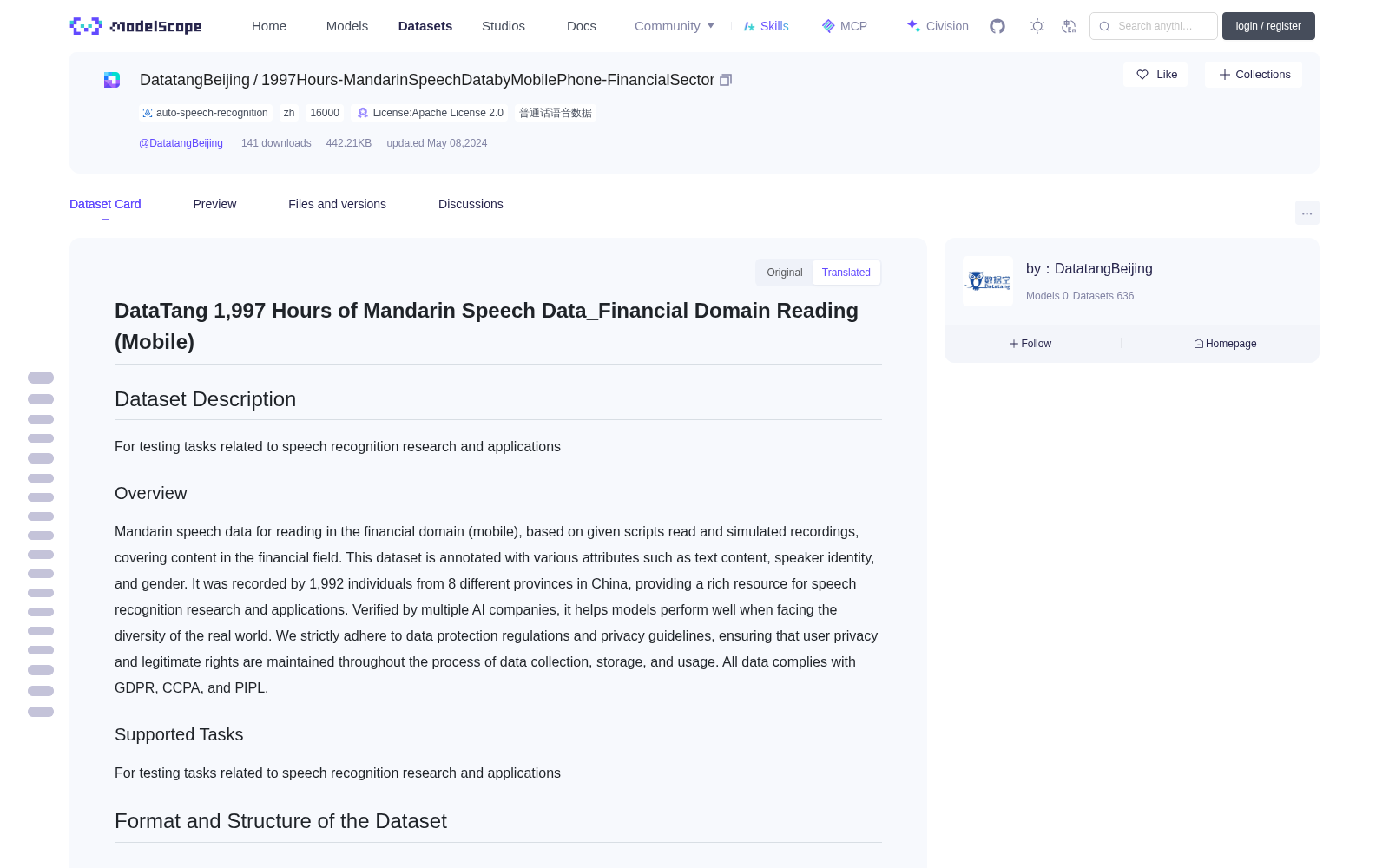Click the Overview heading
The height and width of the screenshot is (868, 1389).
point(151,493)
